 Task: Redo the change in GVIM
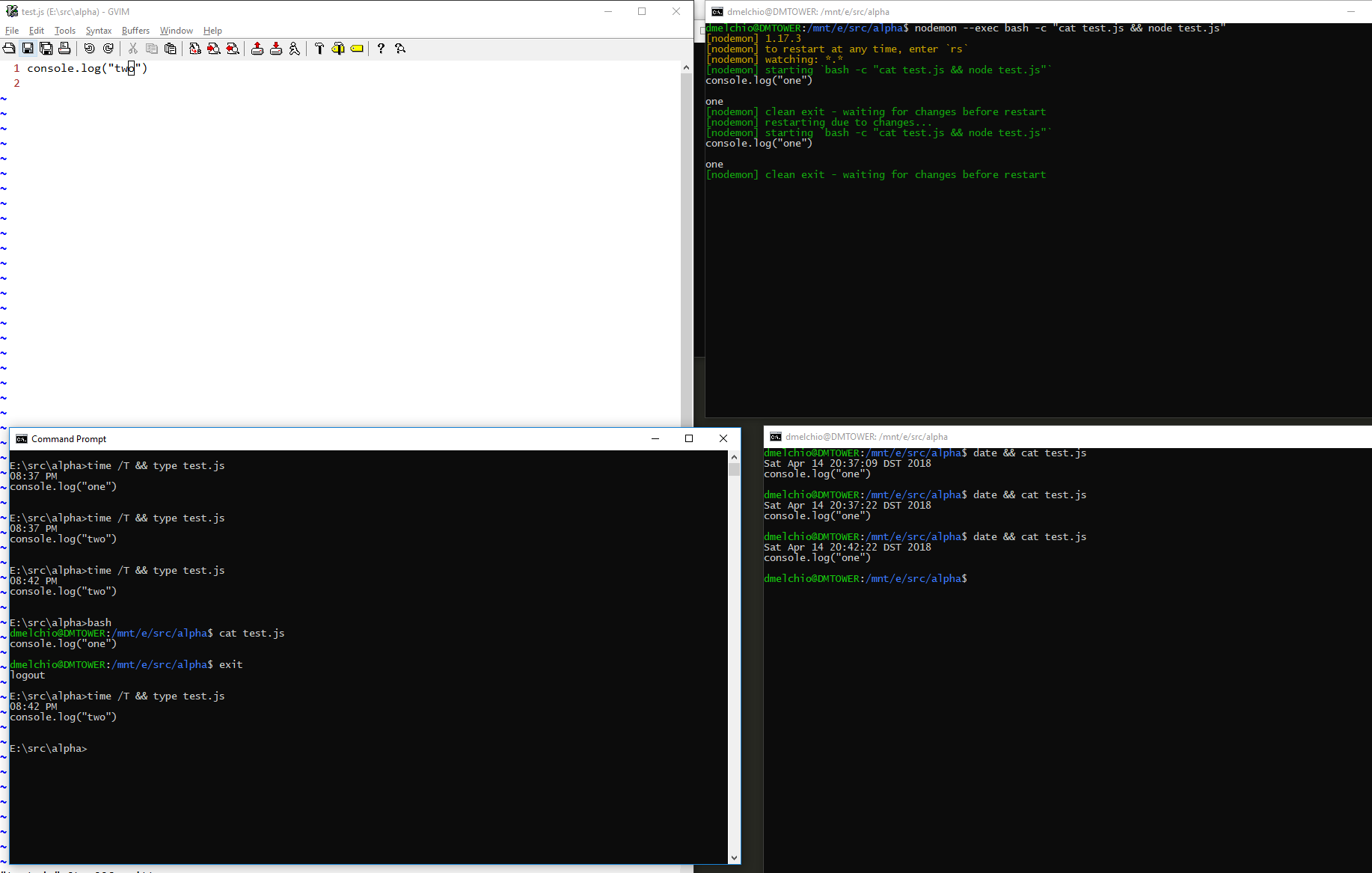[x=108, y=48]
